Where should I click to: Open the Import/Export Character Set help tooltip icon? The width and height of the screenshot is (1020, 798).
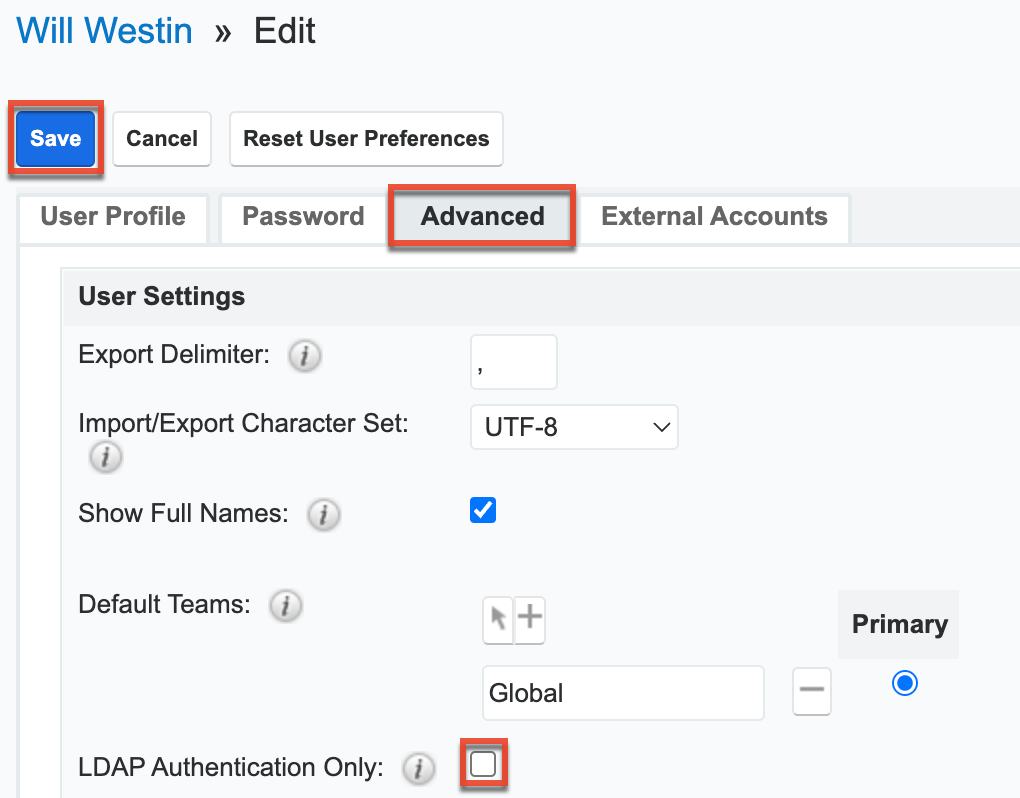click(105, 457)
